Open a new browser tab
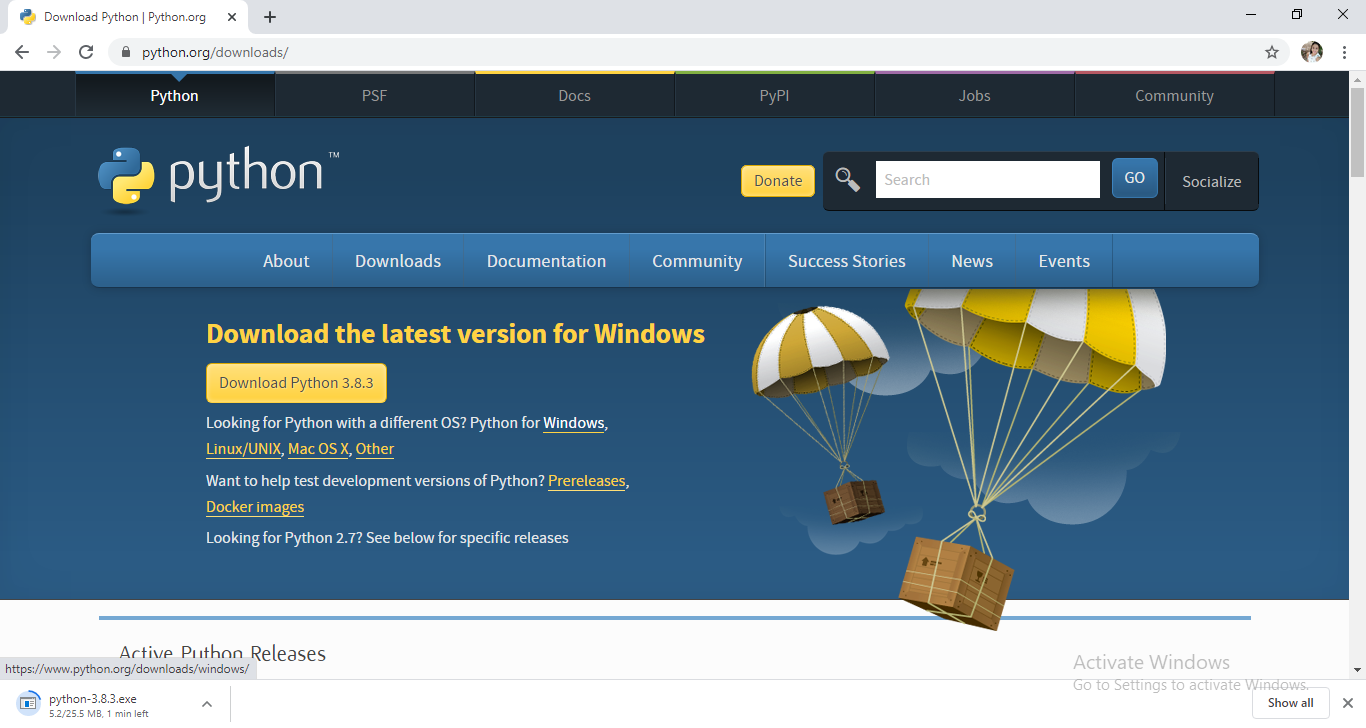The width and height of the screenshot is (1366, 728). tap(270, 17)
